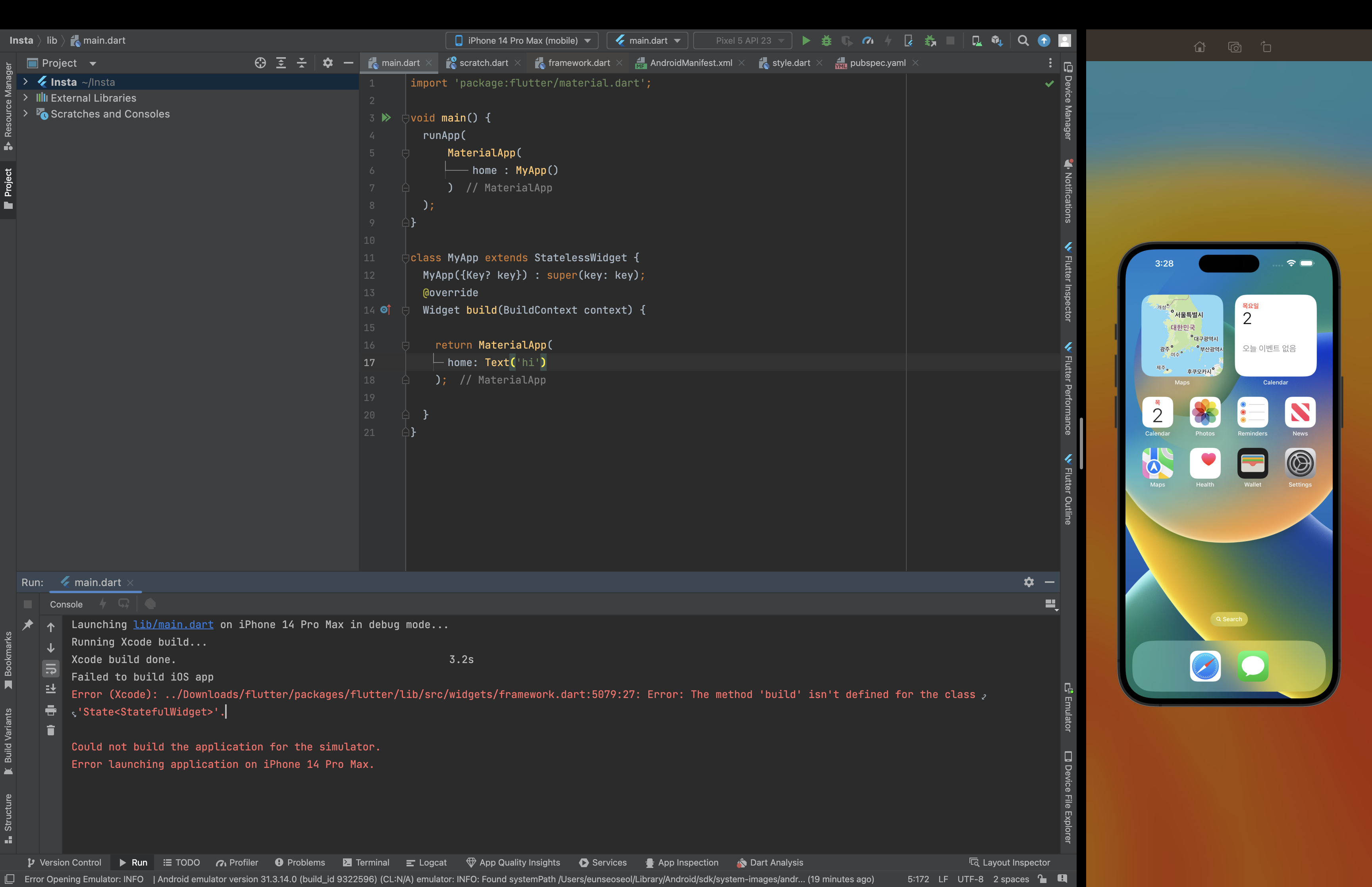Open the Safari app in simulator dock
1372x887 pixels.
coord(1205,666)
